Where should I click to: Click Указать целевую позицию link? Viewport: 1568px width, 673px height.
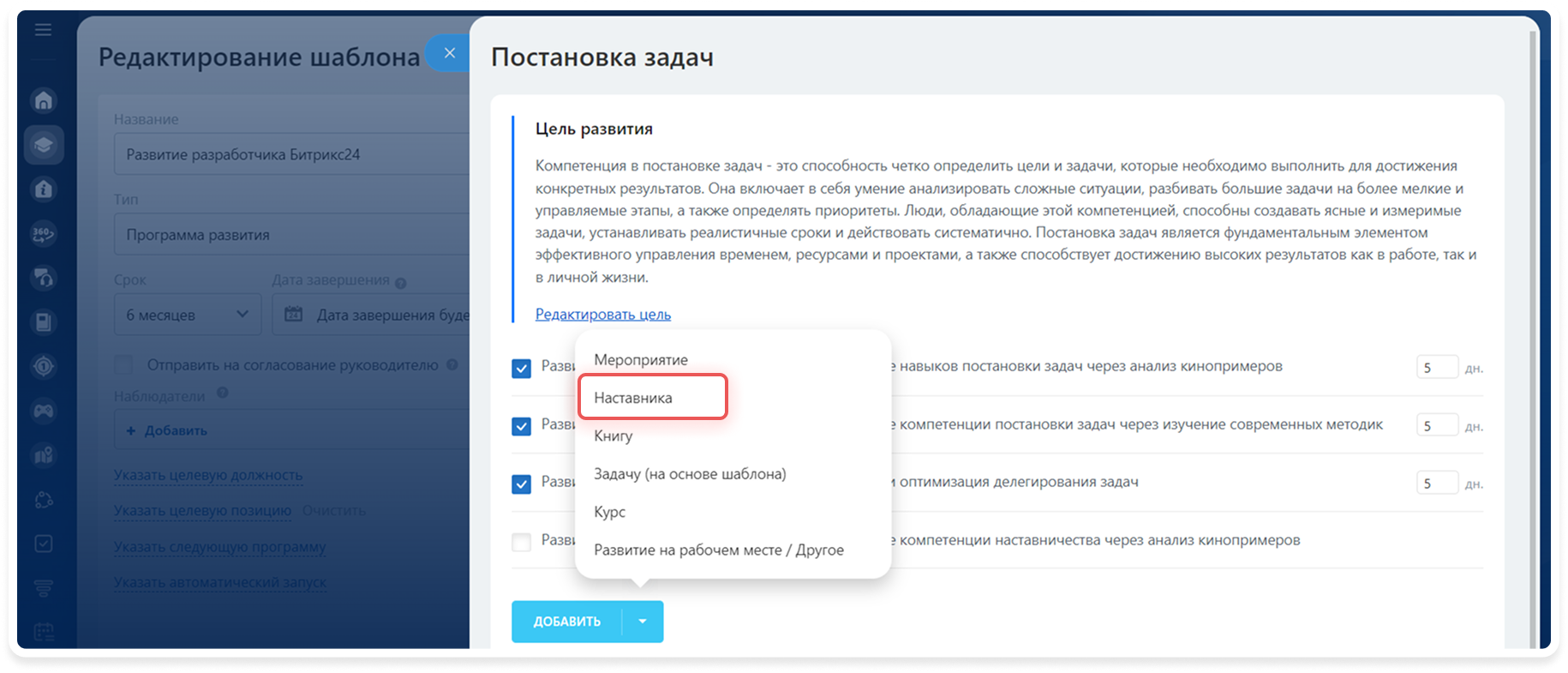coord(203,510)
